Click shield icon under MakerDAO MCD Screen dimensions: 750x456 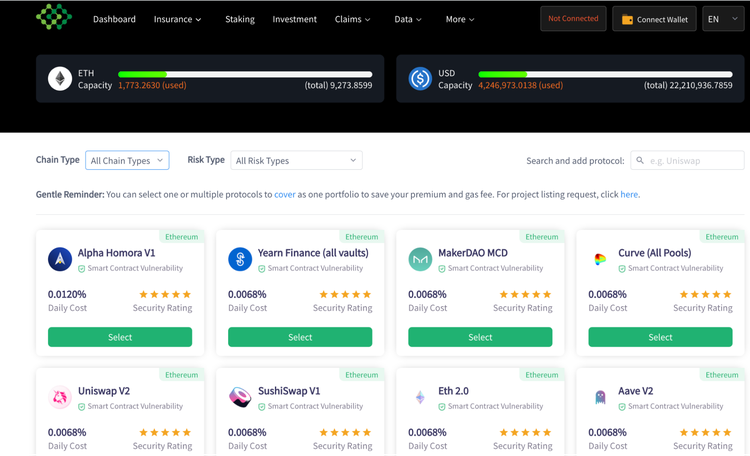[442, 269]
